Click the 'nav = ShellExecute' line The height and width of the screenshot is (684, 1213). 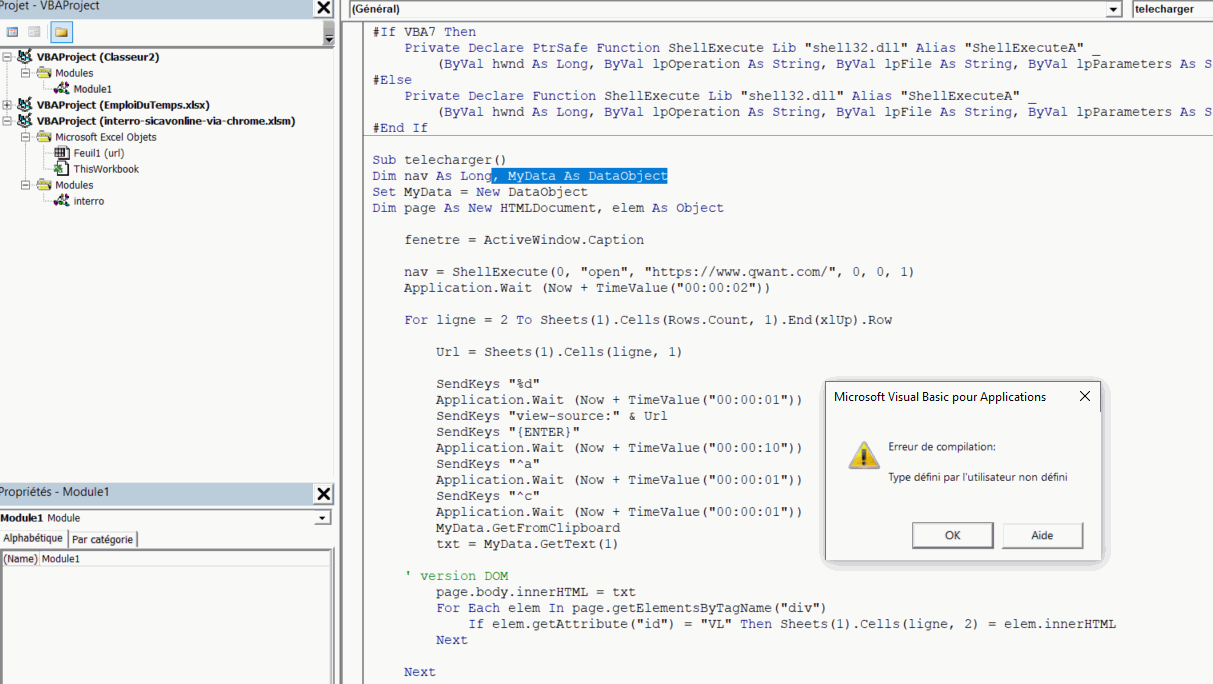660,272
